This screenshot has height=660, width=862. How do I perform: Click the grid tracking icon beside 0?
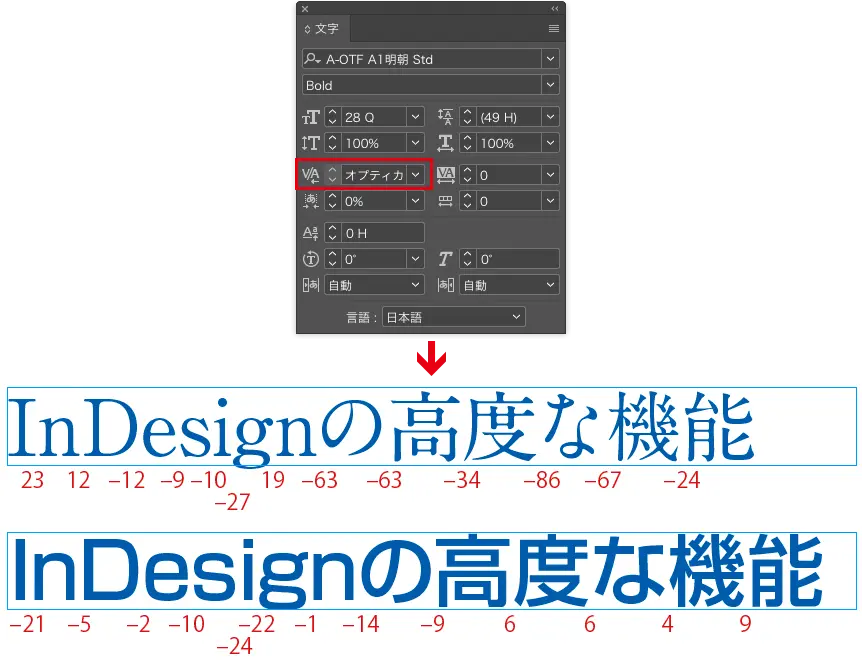[446, 200]
